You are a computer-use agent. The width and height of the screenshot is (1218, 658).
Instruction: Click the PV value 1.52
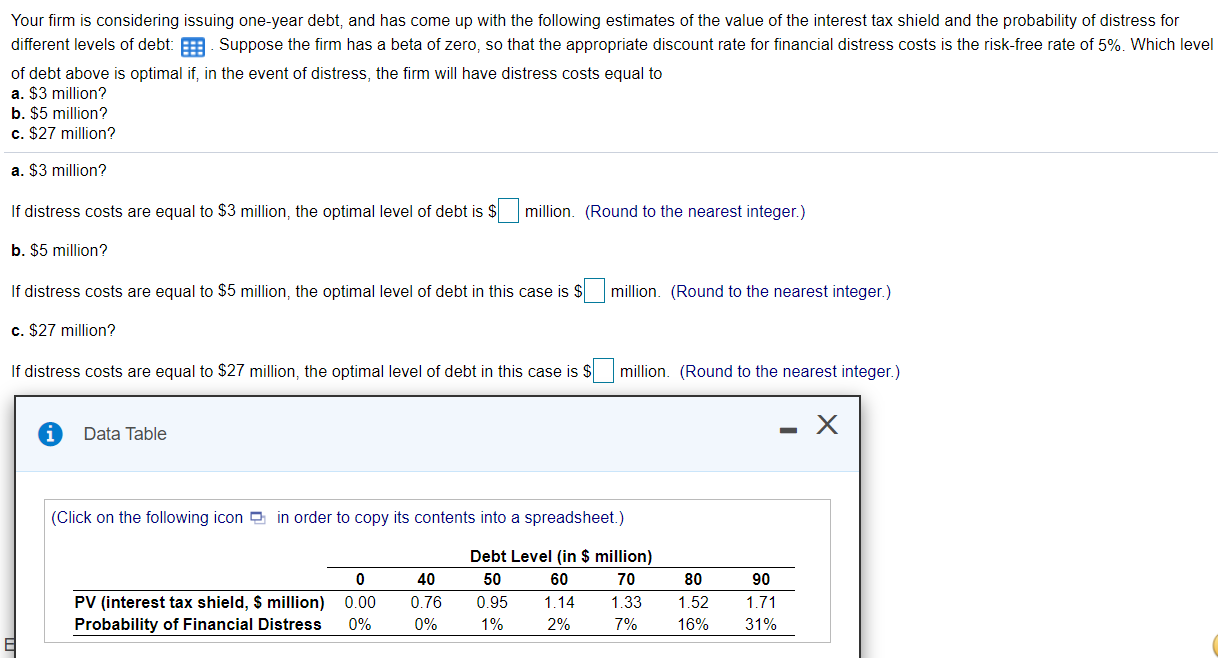[693, 602]
